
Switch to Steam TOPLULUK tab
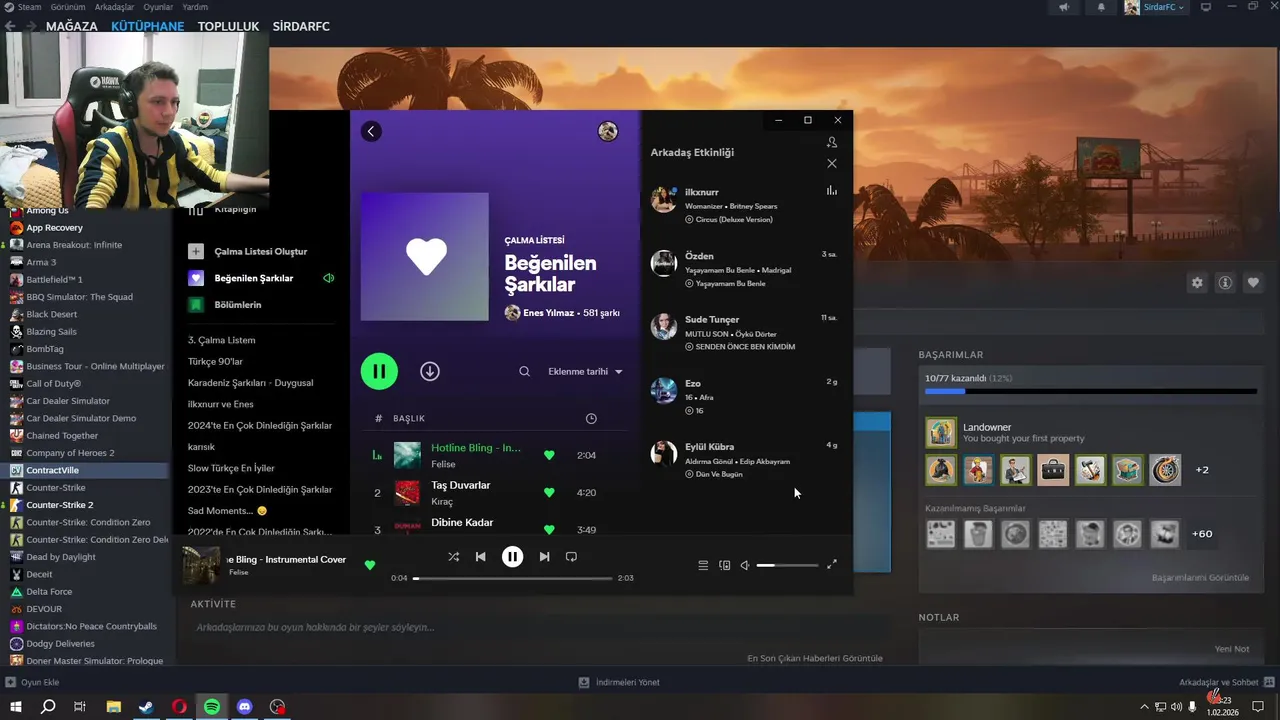point(228,26)
